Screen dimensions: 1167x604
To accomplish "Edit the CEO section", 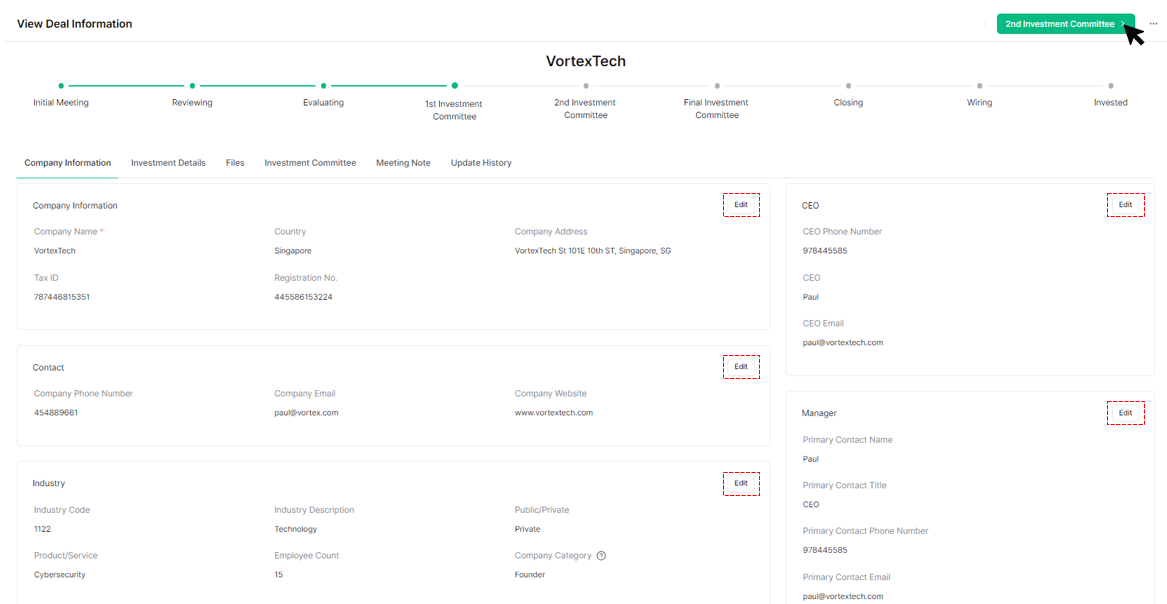I will tap(1126, 204).
